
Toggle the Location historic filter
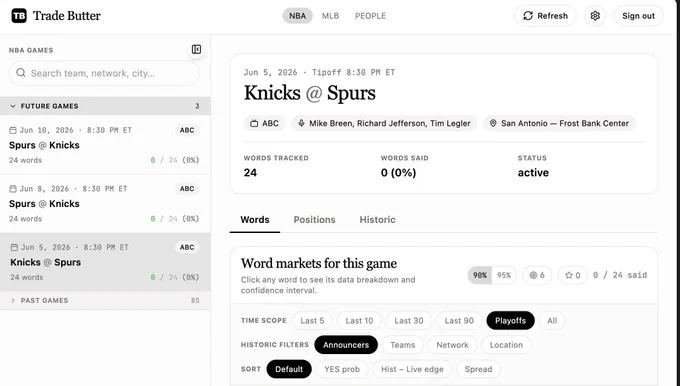(506, 345)
